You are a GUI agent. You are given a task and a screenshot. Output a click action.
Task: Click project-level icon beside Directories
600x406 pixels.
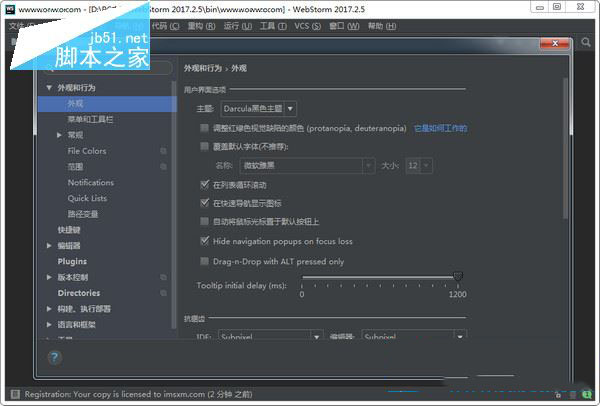coord(163,293)
